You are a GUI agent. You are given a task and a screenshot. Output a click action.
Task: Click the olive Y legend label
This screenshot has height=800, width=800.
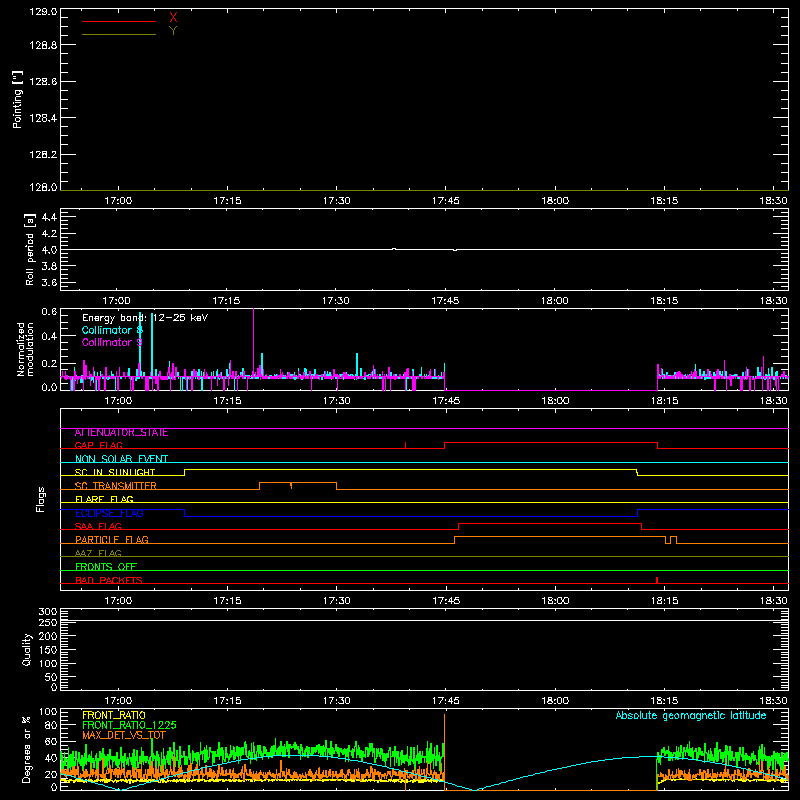(173, 31)
